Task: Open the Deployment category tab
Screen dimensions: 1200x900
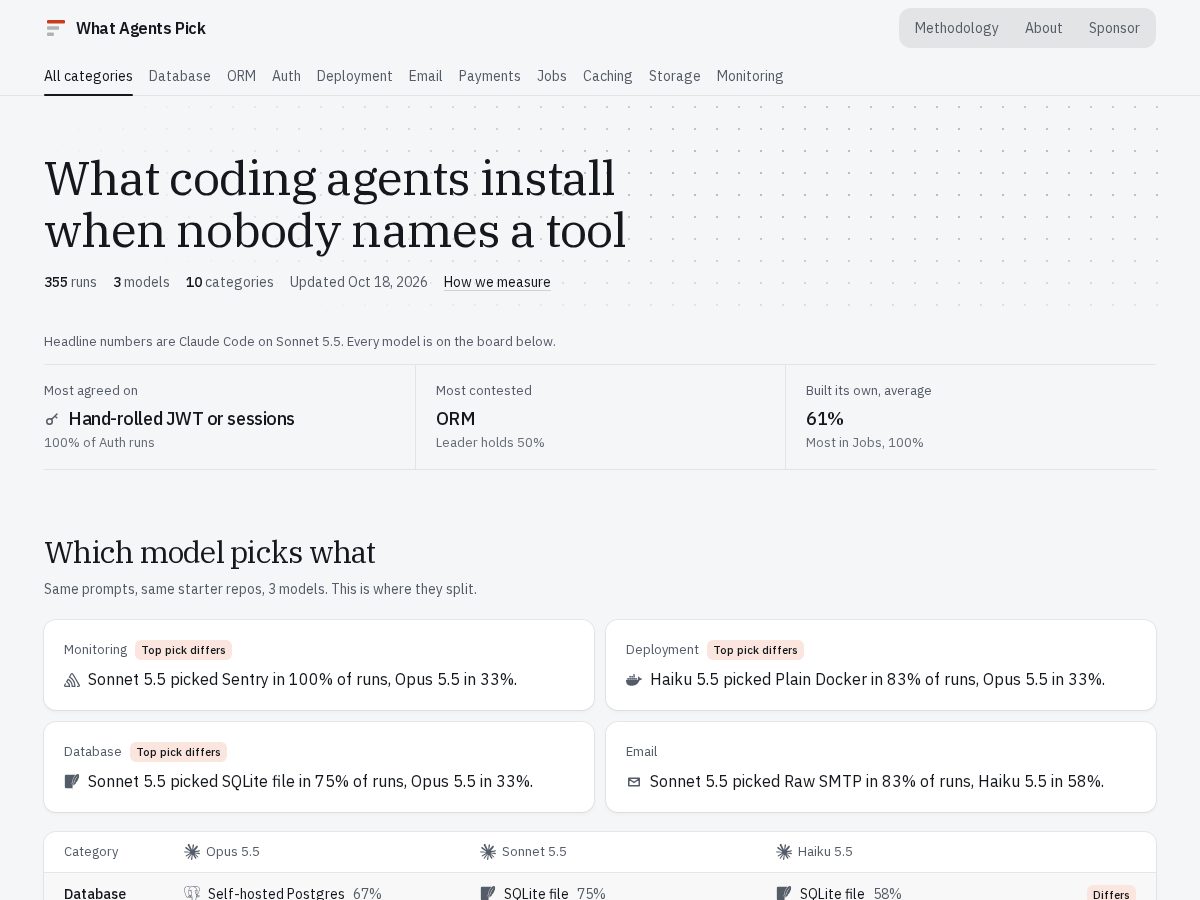Action: coord(355,76)
